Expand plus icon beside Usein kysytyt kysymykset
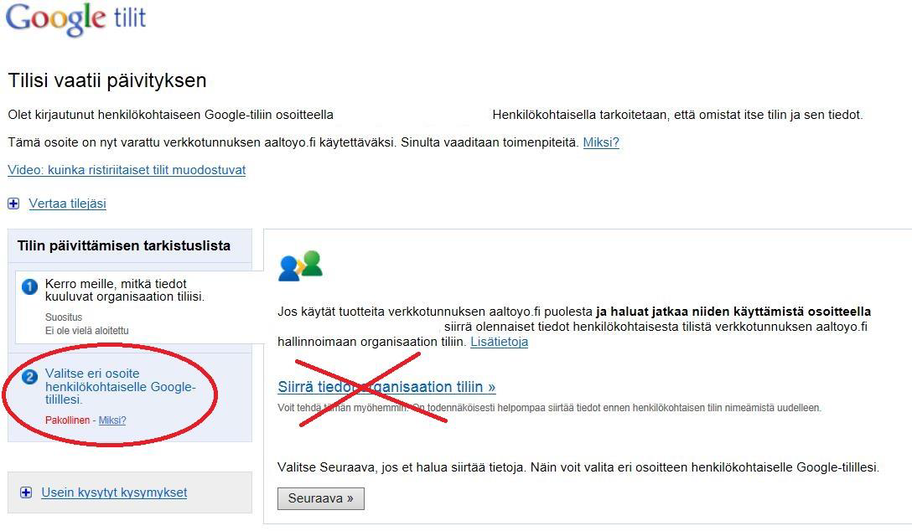Screen dimensions: 912x531 [x=26, y=493]
